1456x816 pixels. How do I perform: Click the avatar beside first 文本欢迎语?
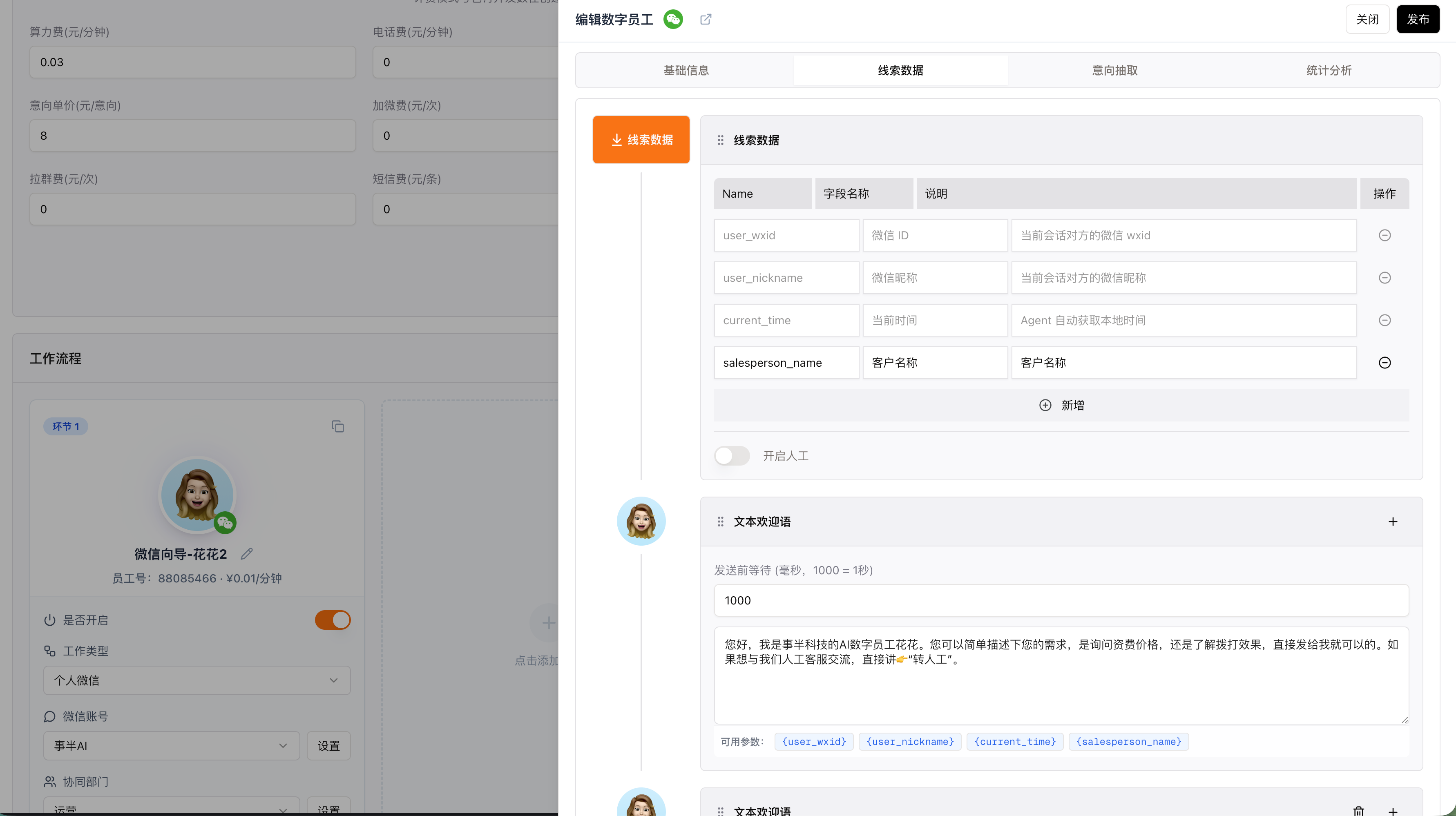(x=641, y=521)
